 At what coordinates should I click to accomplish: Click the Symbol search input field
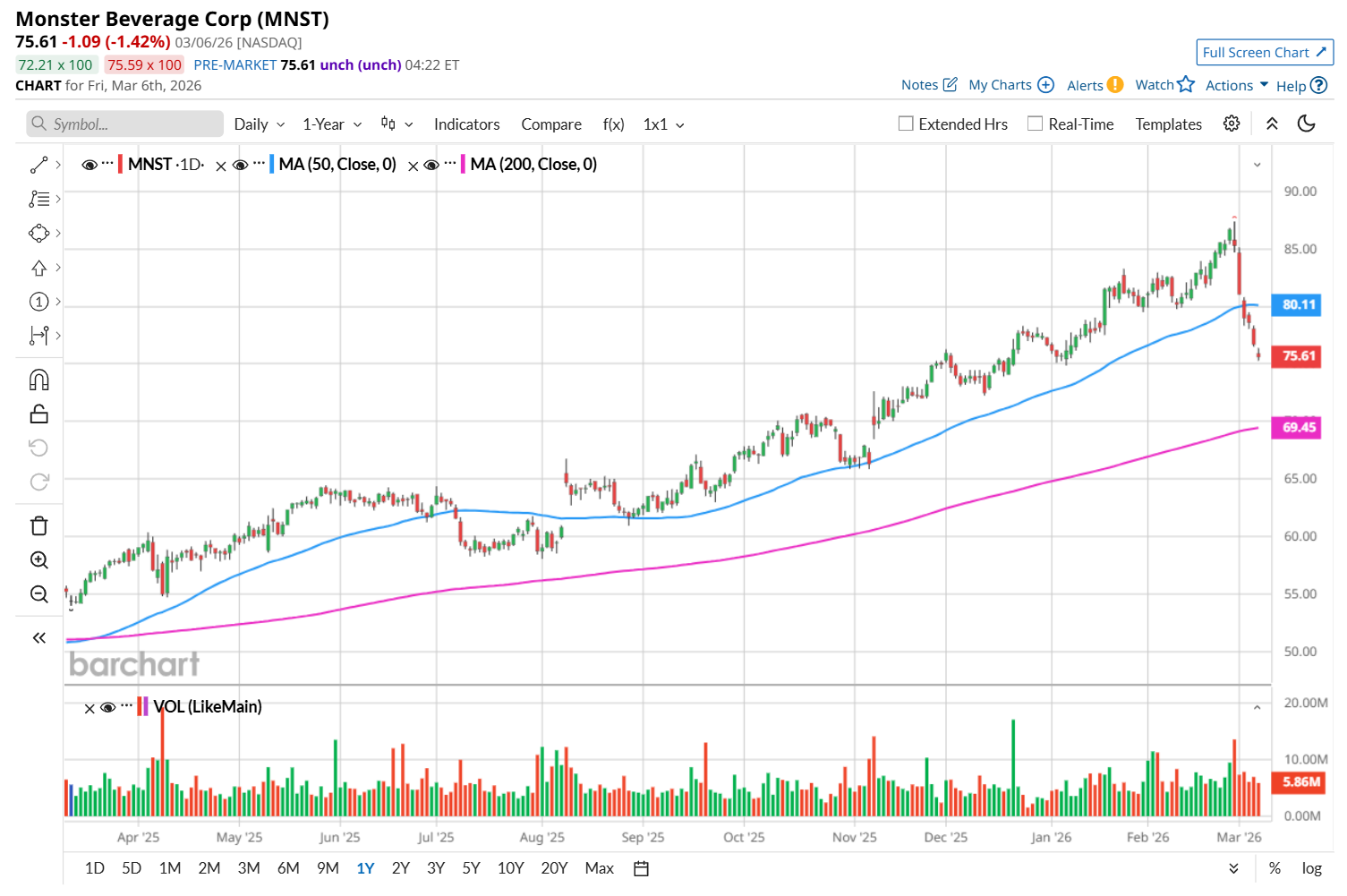point(125,124)
